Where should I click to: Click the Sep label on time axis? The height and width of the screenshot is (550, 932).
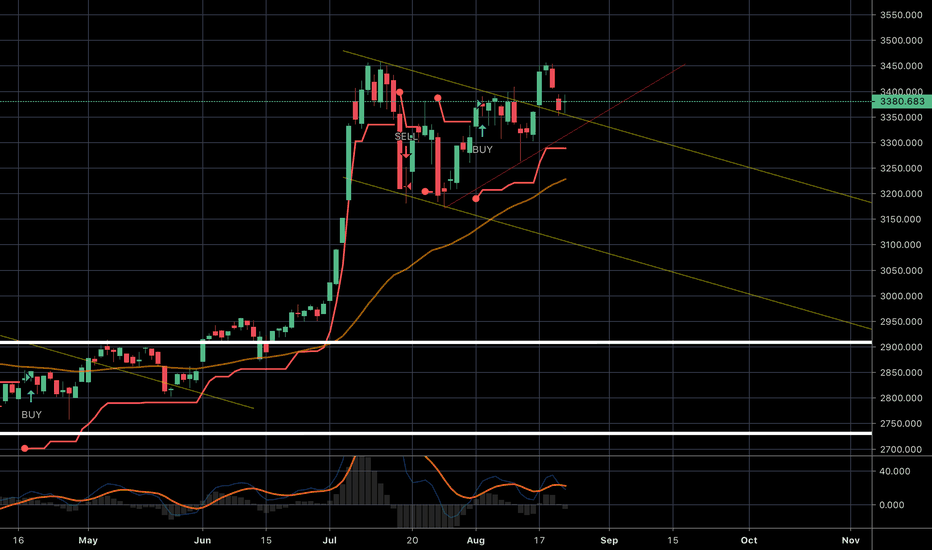(609, 540)
